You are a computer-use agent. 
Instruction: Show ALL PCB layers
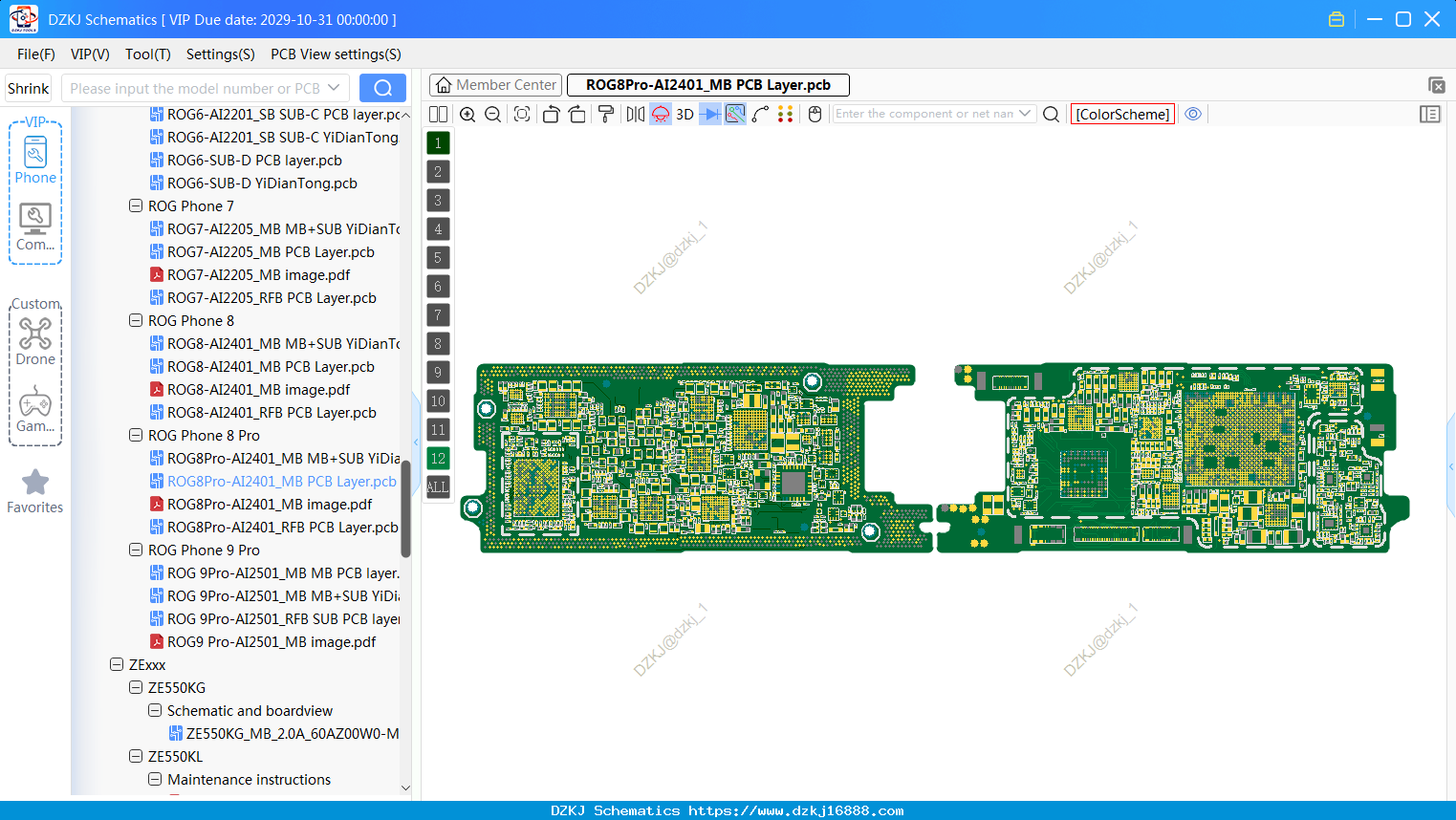(438, 487)
